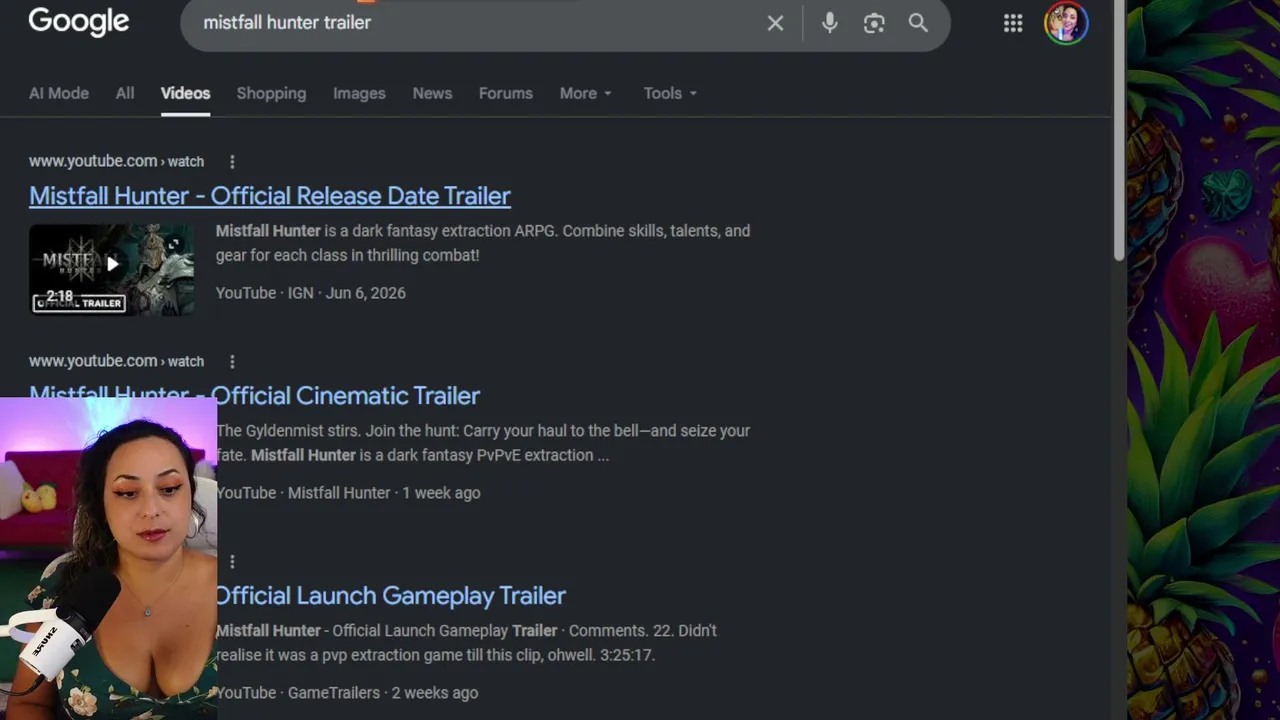Click the page vertical scrollbar
The width and height of the screenshot is (1280, 720).
click(x=1119, y=130)
